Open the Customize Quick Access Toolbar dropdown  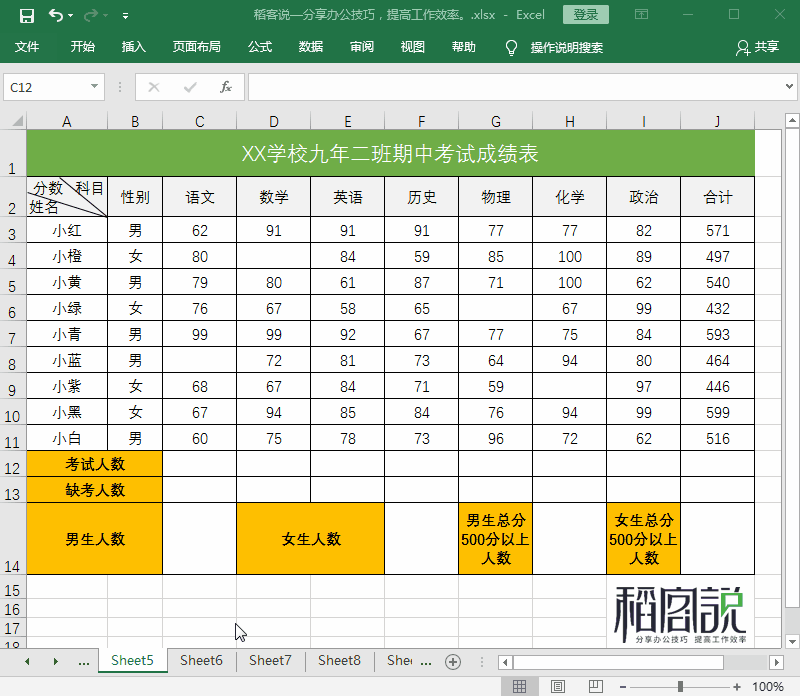[125, 14]
